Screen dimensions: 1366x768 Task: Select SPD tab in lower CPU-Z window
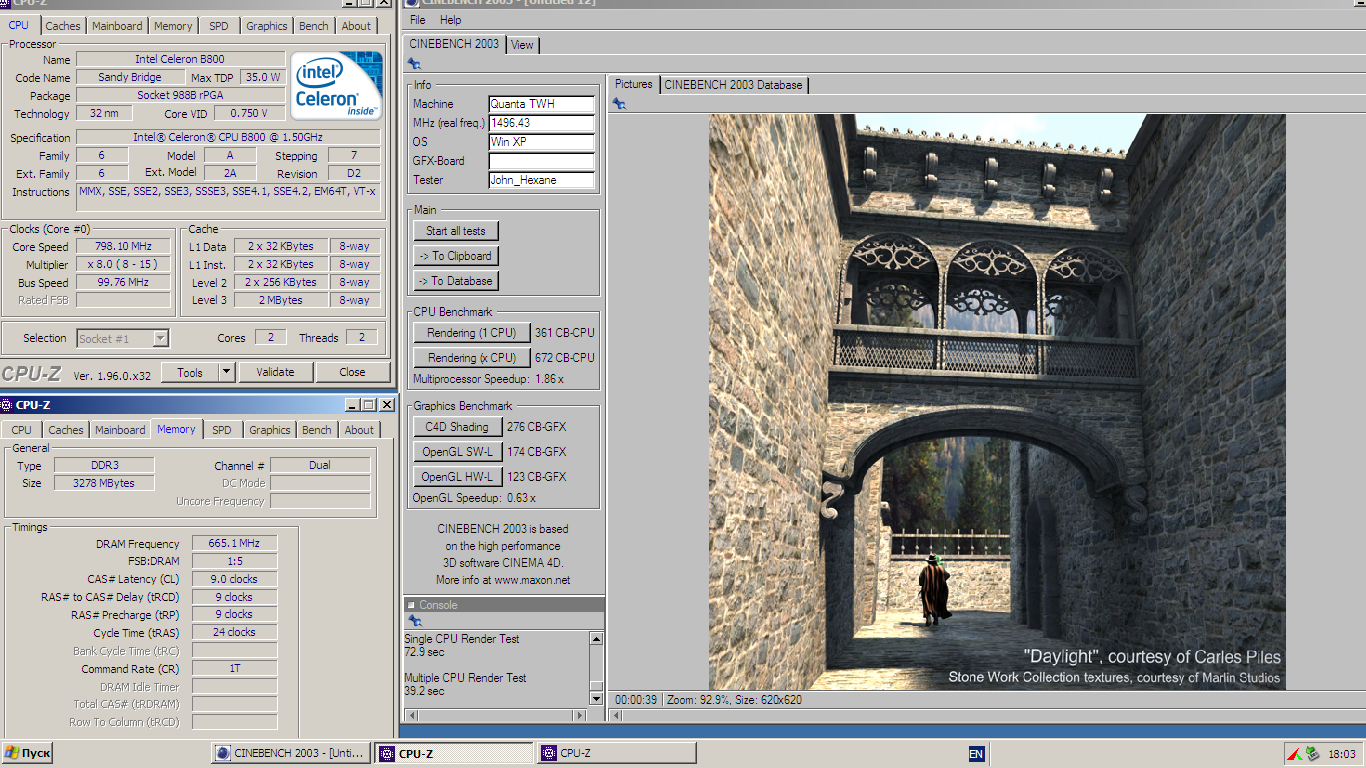[222, 430]
